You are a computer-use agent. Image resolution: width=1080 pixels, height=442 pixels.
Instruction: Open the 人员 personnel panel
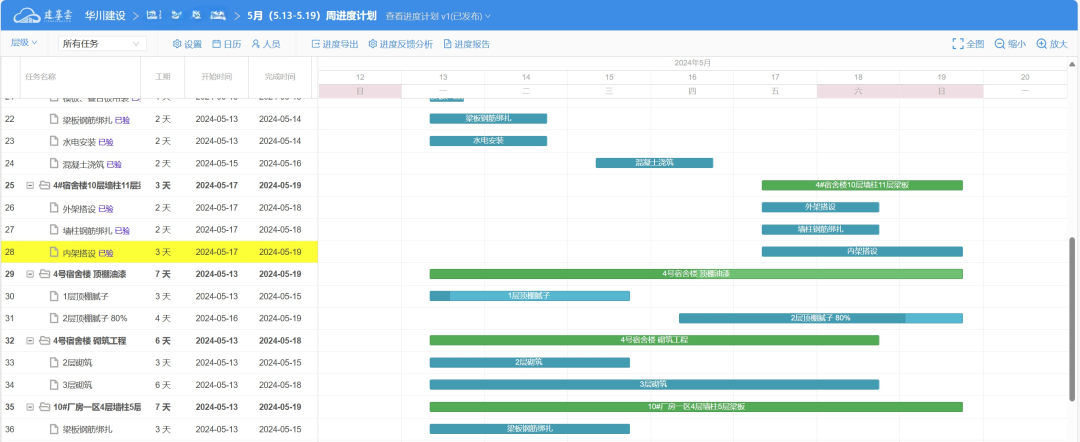(265, 44)
